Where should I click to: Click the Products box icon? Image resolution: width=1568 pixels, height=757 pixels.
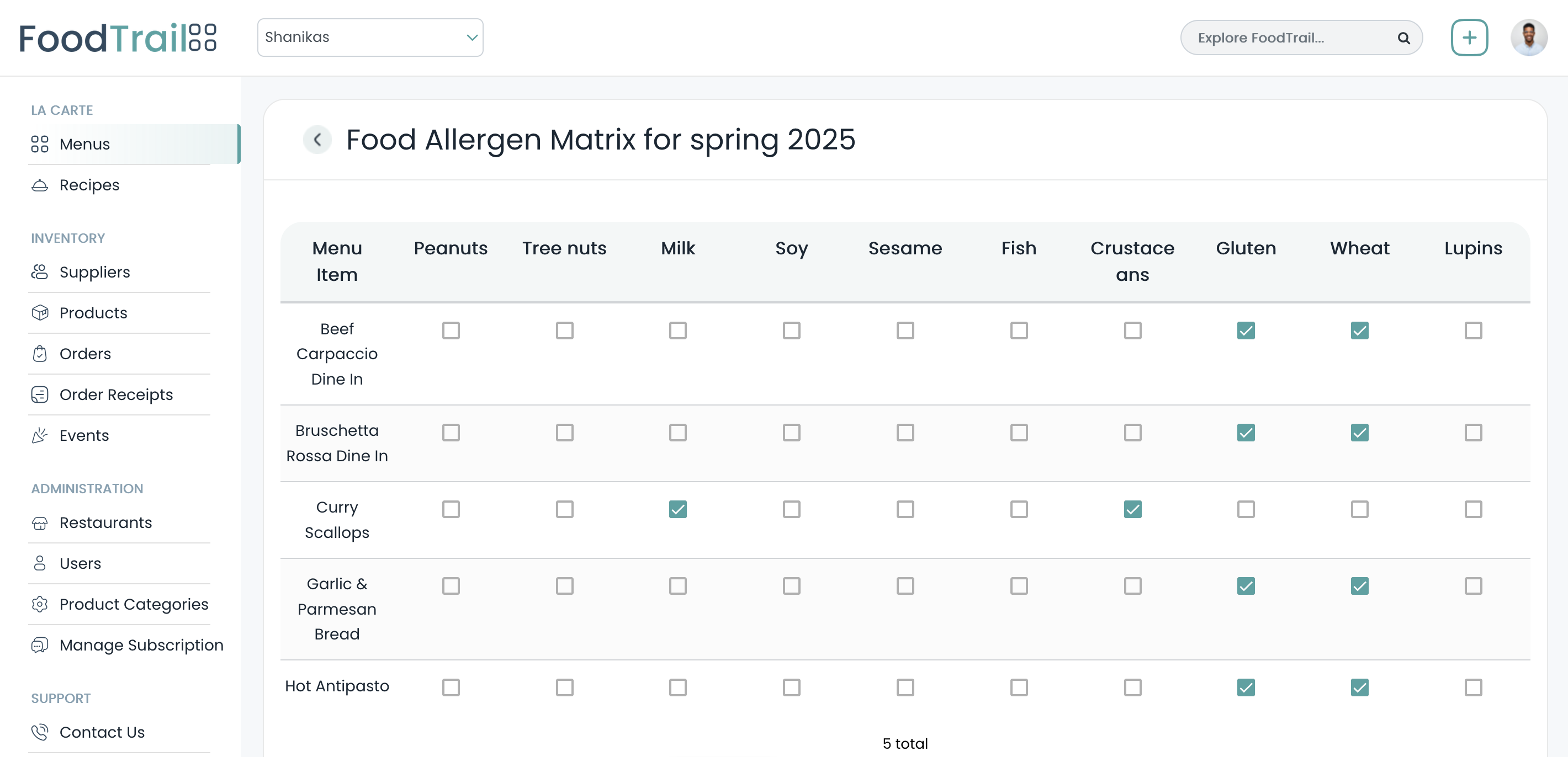pos(40,312)
